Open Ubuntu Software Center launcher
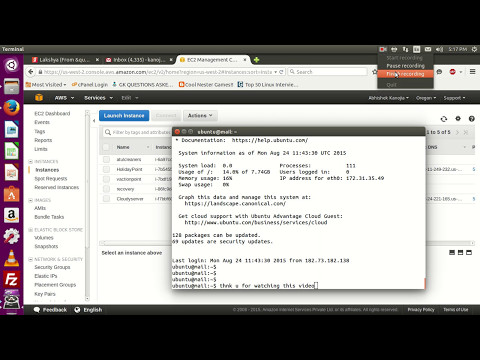The image size is (480, 360). (x=11, y=194)
